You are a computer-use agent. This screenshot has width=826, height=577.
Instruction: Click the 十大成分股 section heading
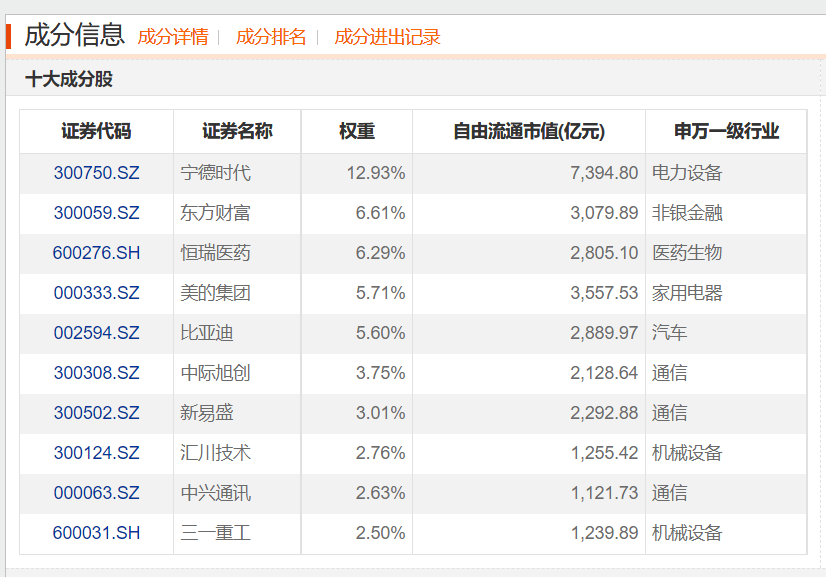tap(69, 79)
